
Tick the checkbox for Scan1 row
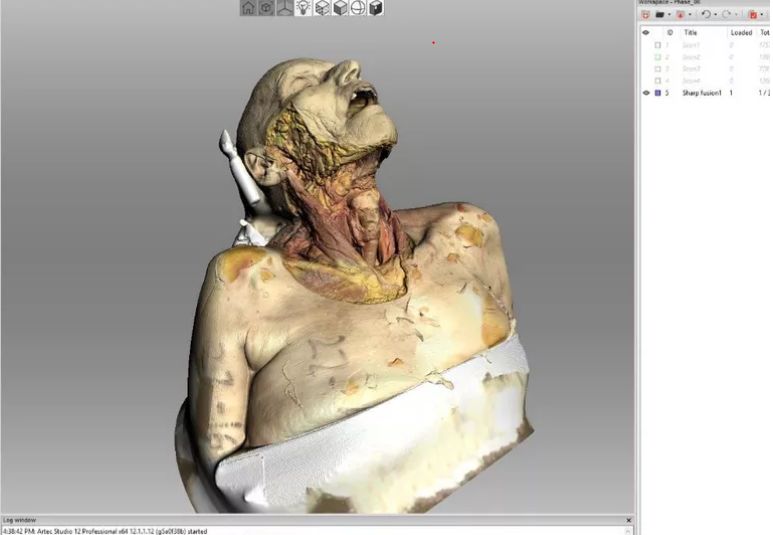(x=658, y=45)
